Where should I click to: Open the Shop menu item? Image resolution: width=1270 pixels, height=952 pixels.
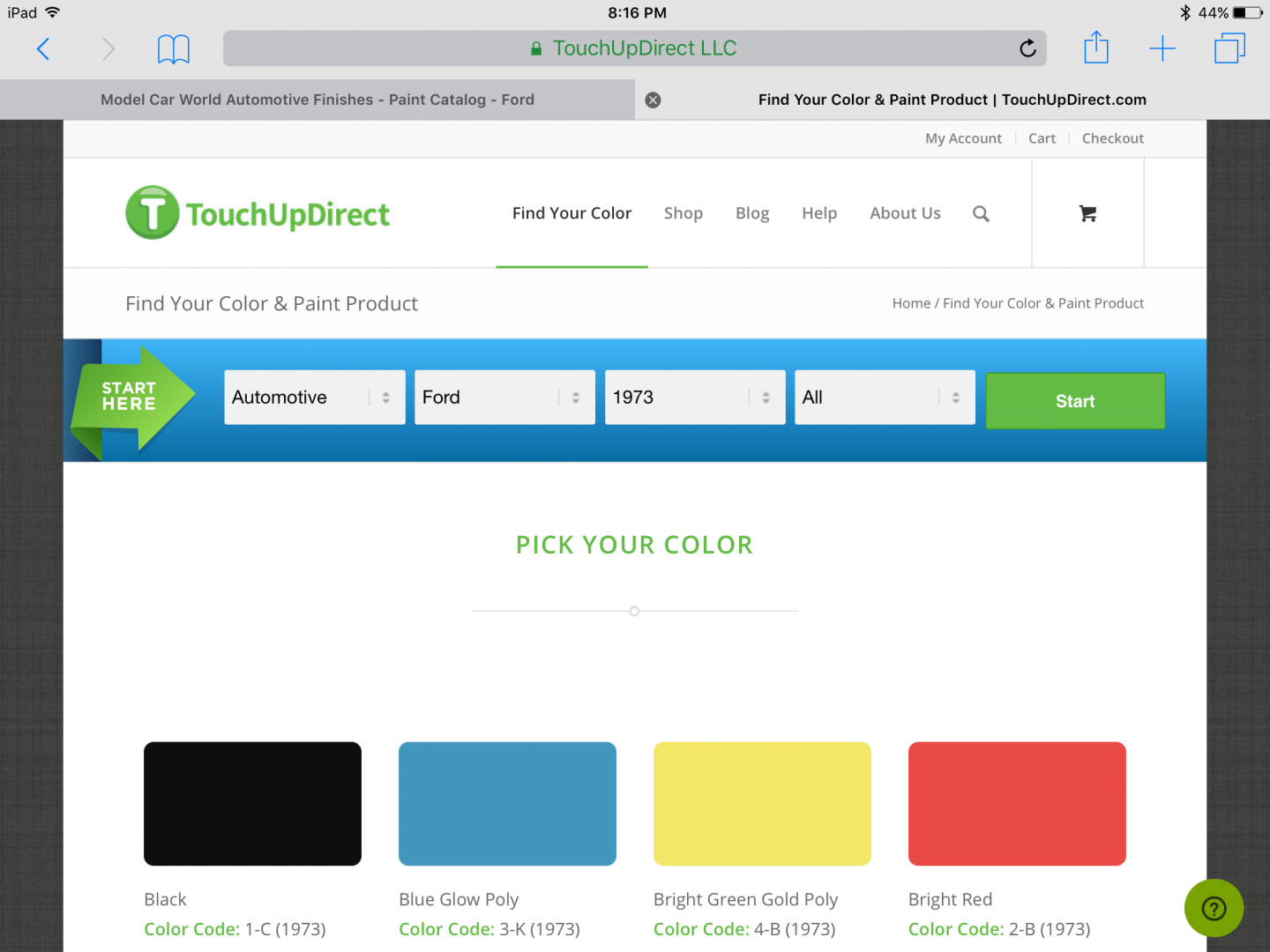coord(684,213)
